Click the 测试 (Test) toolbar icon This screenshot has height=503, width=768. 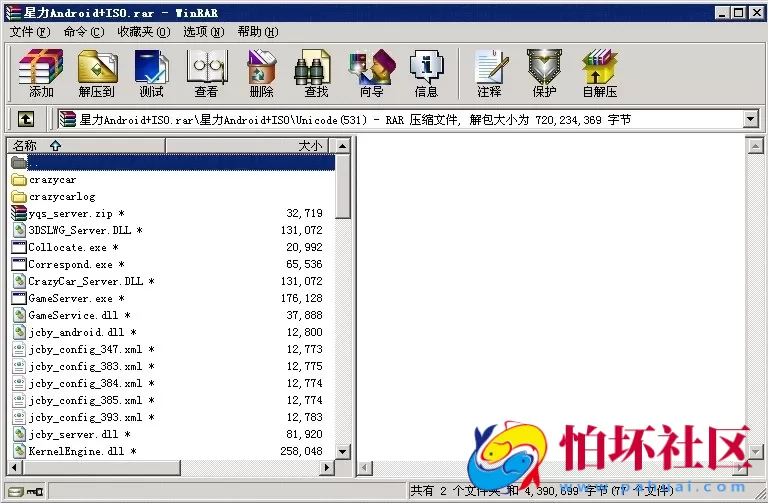pos(151,73)
